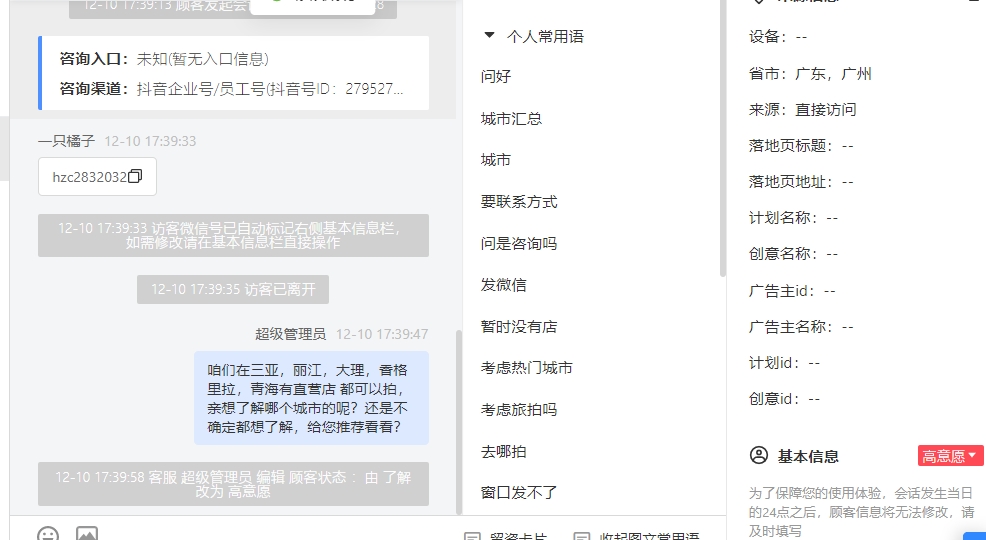This screenshot has height=540, width=986.
Task: Click the visitor name 一只橘子
Action: [66, 141]
